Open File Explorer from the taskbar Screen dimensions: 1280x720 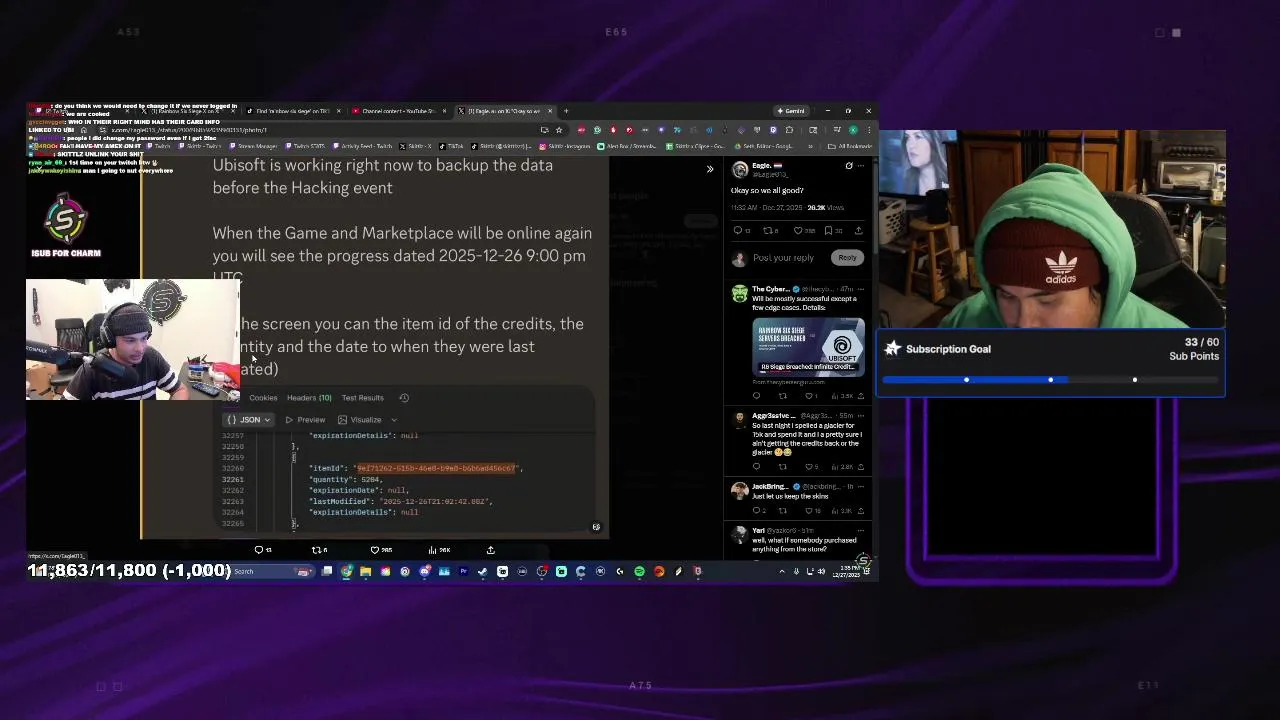pyautogui.click(x=365, y=571)
